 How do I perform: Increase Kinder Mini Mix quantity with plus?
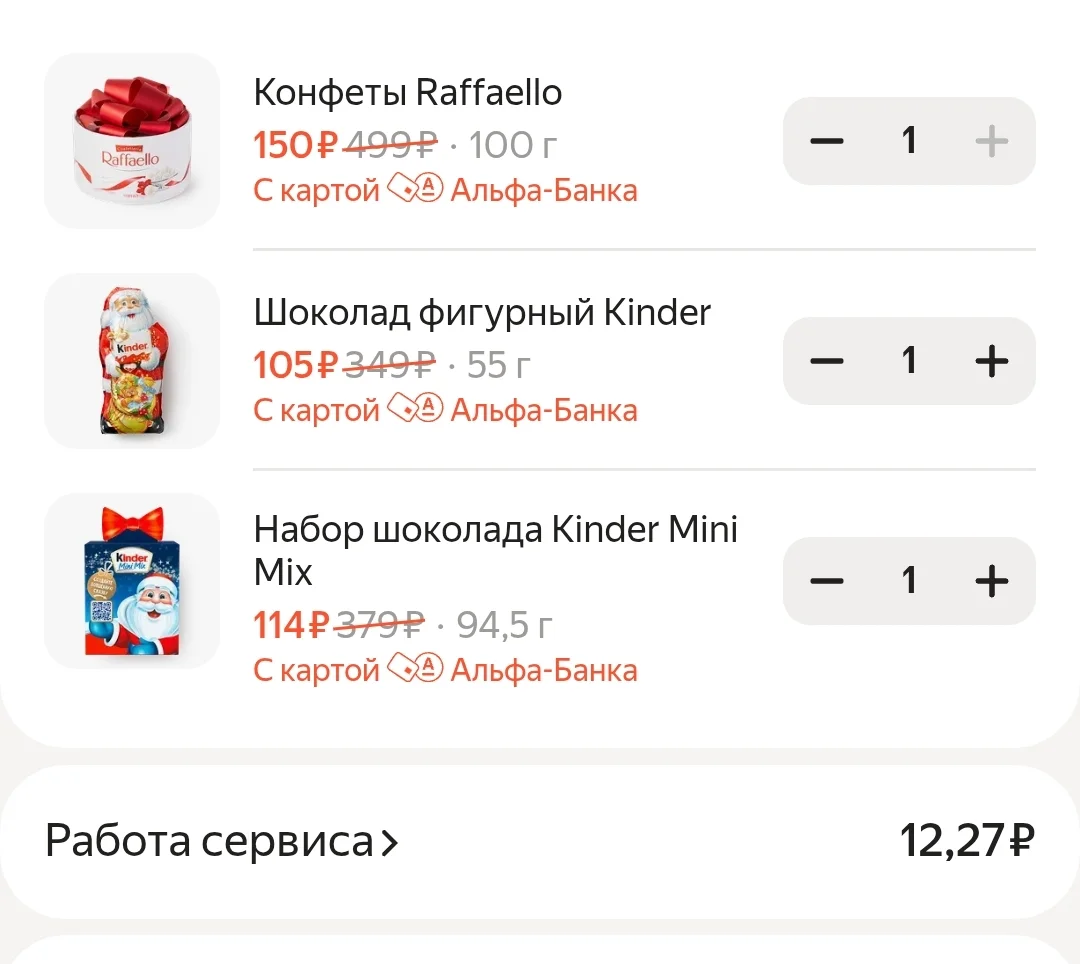pos(992,581)
